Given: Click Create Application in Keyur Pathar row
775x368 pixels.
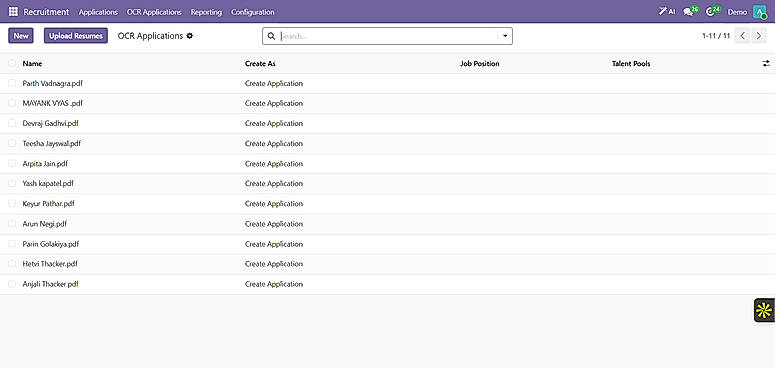Looking at the screenshot, I should coord(274,204).
